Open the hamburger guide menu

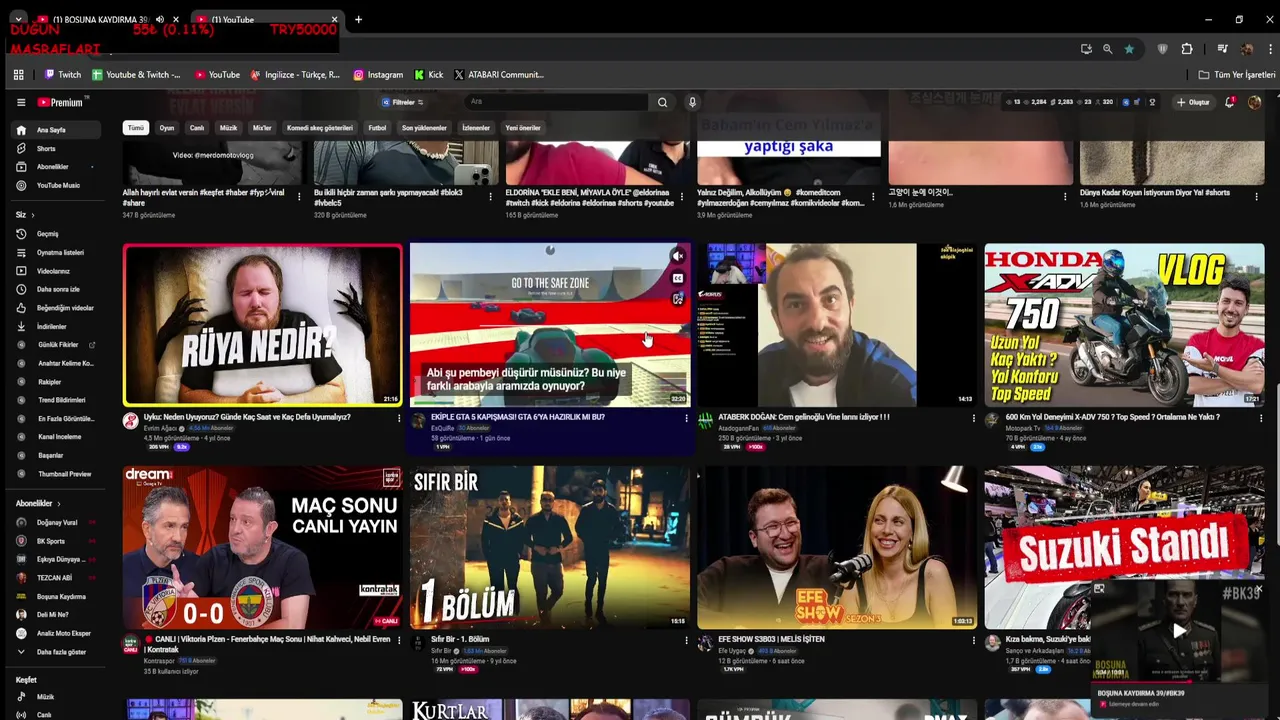(x=21, y=102)
